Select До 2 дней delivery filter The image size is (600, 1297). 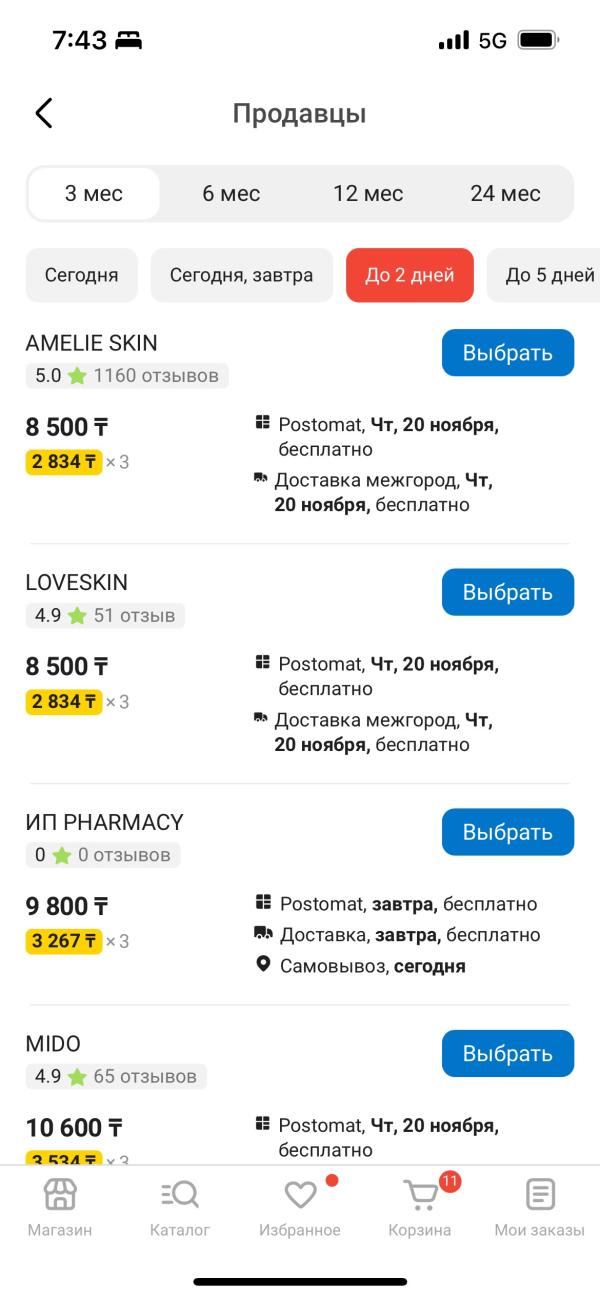[410, 275]
